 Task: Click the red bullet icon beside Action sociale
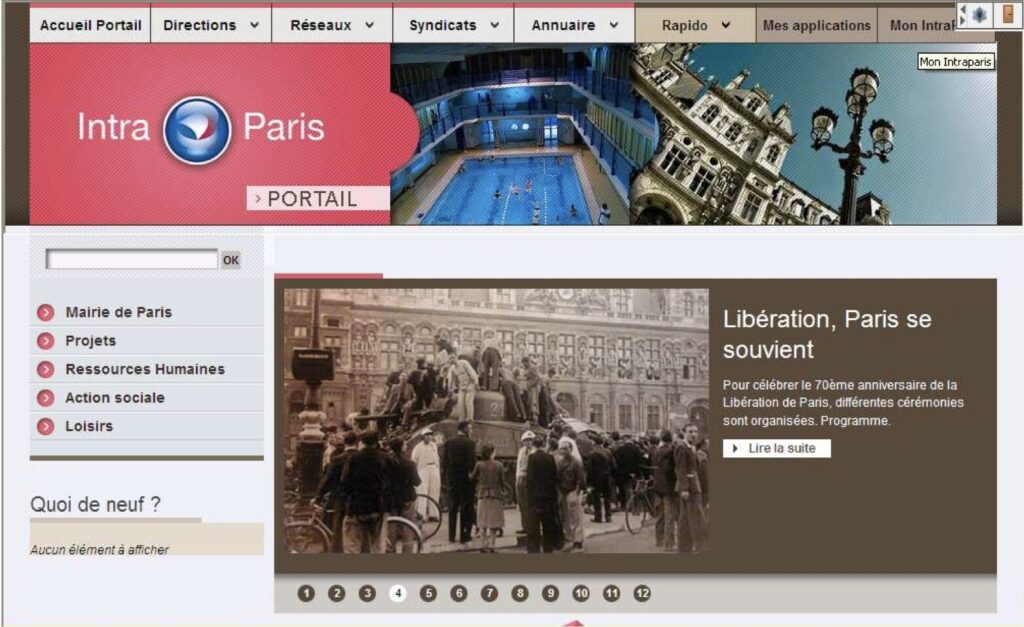[x=46, y=398]
